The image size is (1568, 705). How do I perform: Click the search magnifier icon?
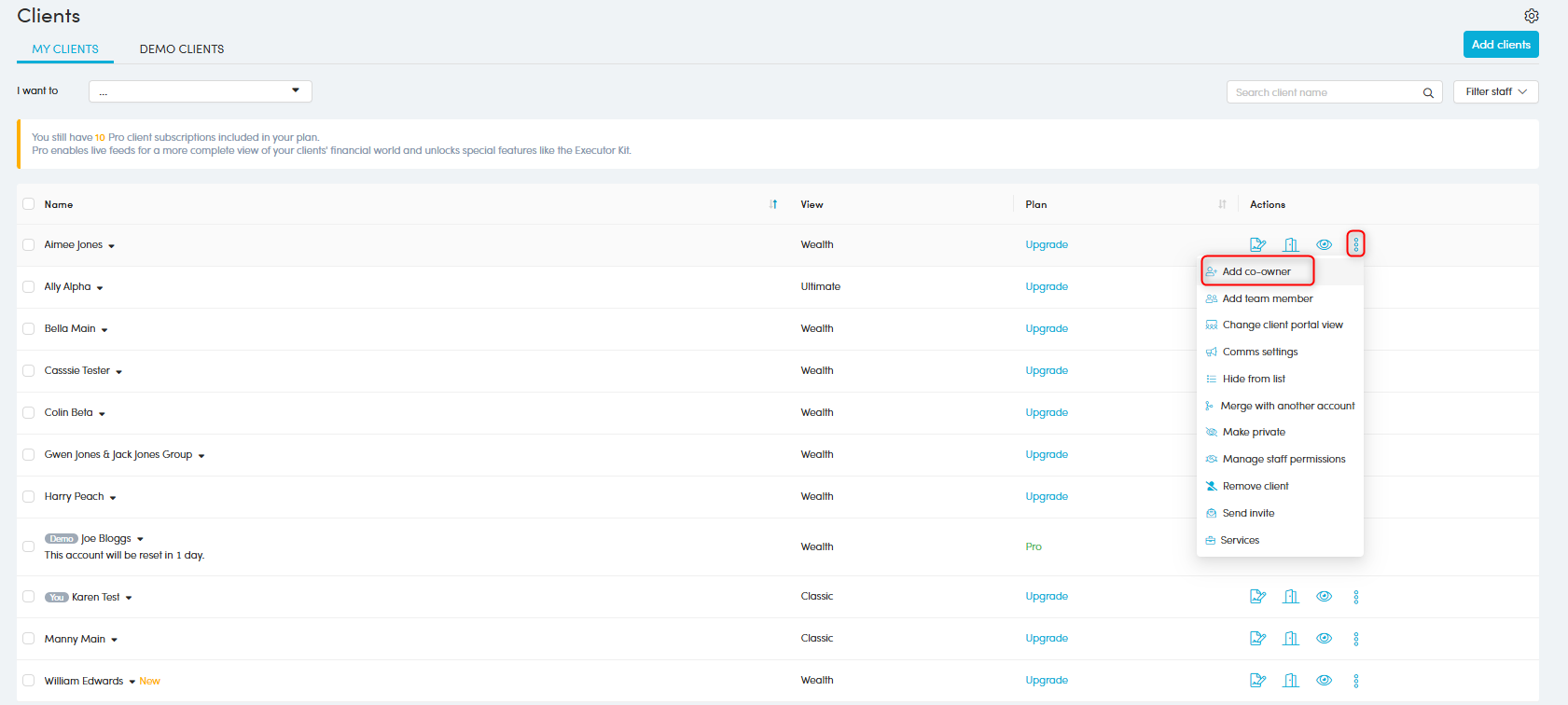(x=1427, y=92)
